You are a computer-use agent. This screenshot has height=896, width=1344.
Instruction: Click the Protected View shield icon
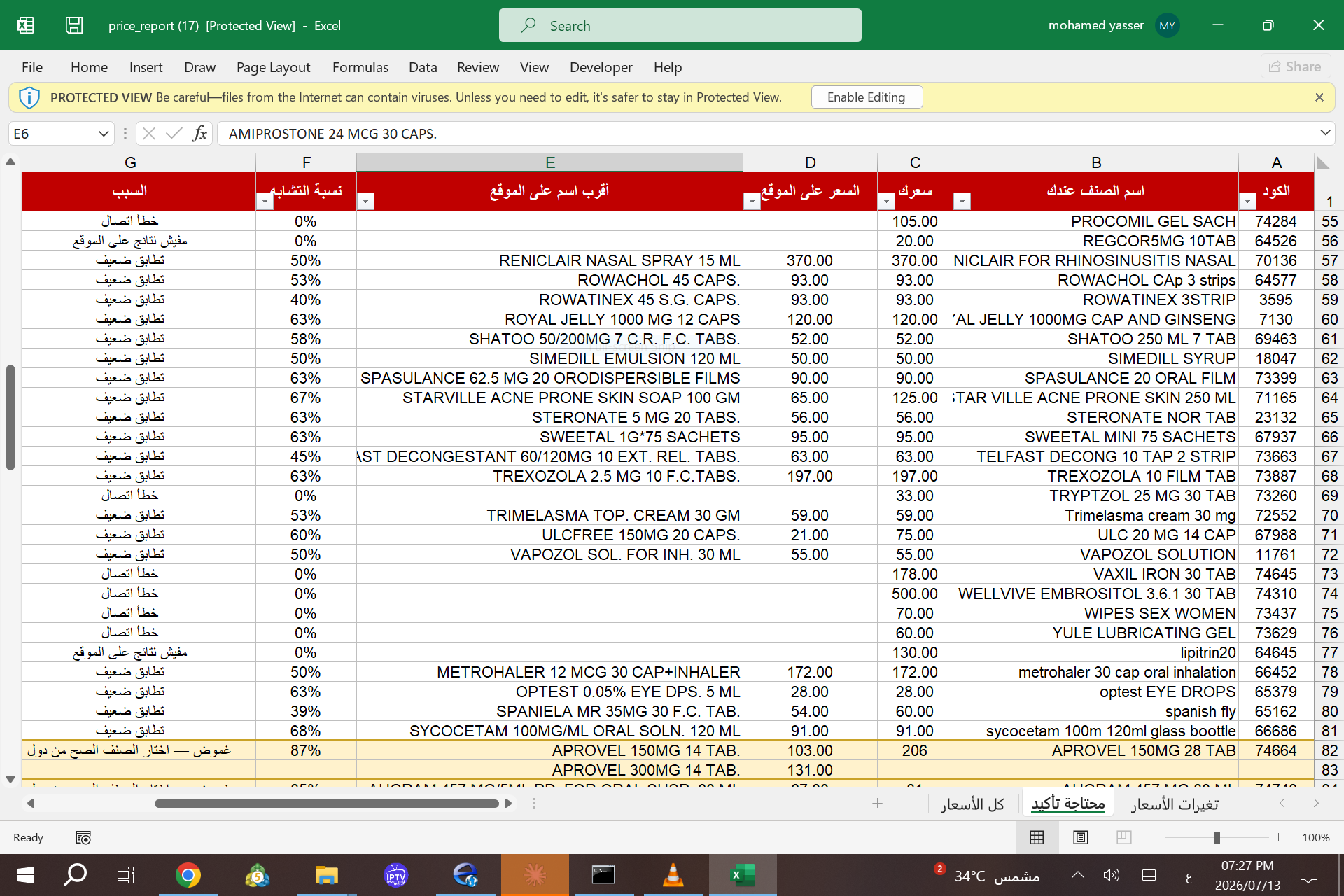tap(29, 97)
